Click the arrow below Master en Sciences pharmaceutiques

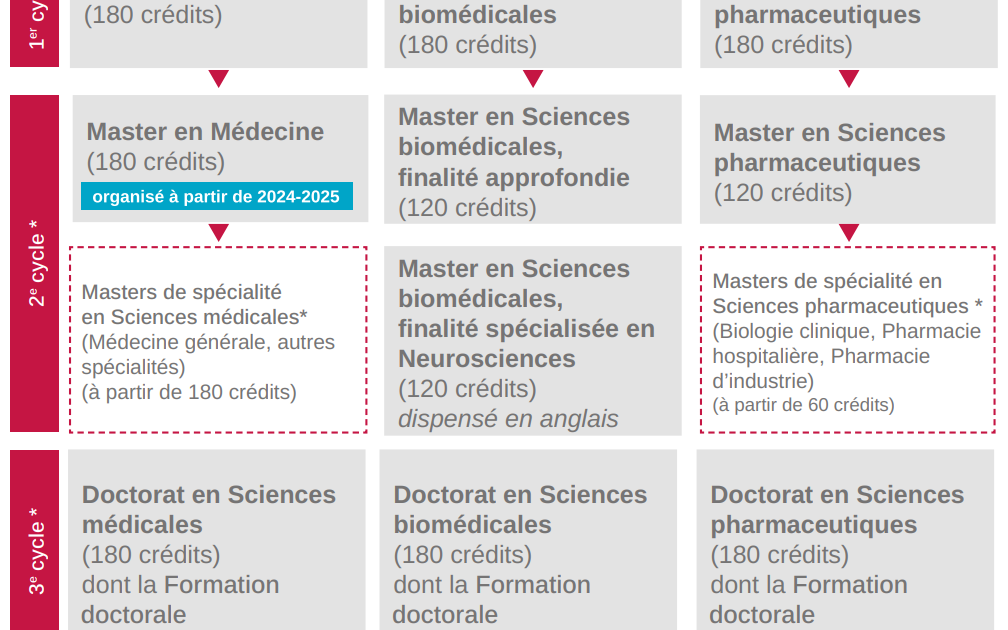tap(849, 233)
